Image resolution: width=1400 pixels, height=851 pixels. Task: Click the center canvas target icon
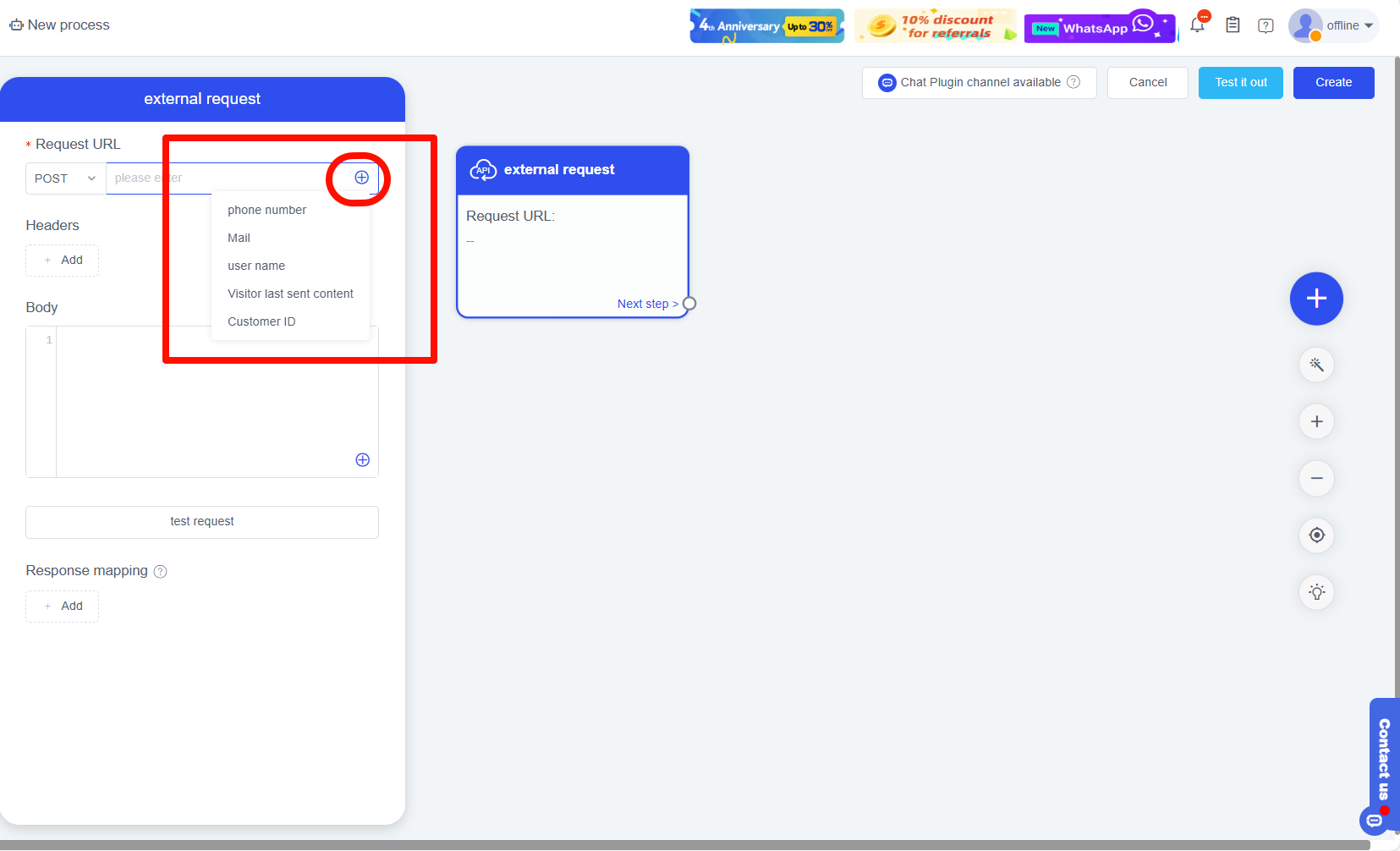[1316, 535]
